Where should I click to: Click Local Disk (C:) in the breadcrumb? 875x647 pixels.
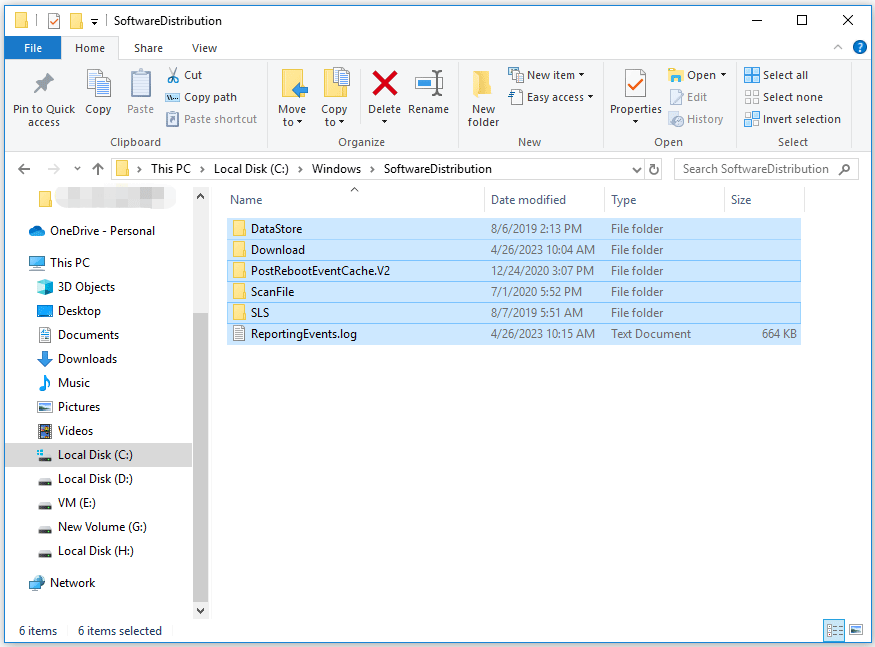coord(251,169)
